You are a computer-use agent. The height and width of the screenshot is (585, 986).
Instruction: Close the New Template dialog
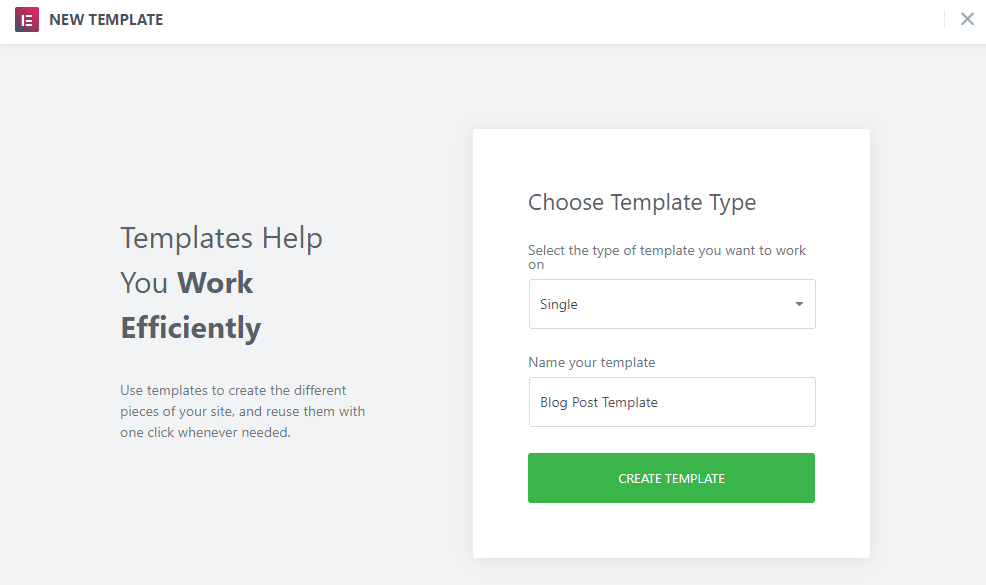point(967,19)
